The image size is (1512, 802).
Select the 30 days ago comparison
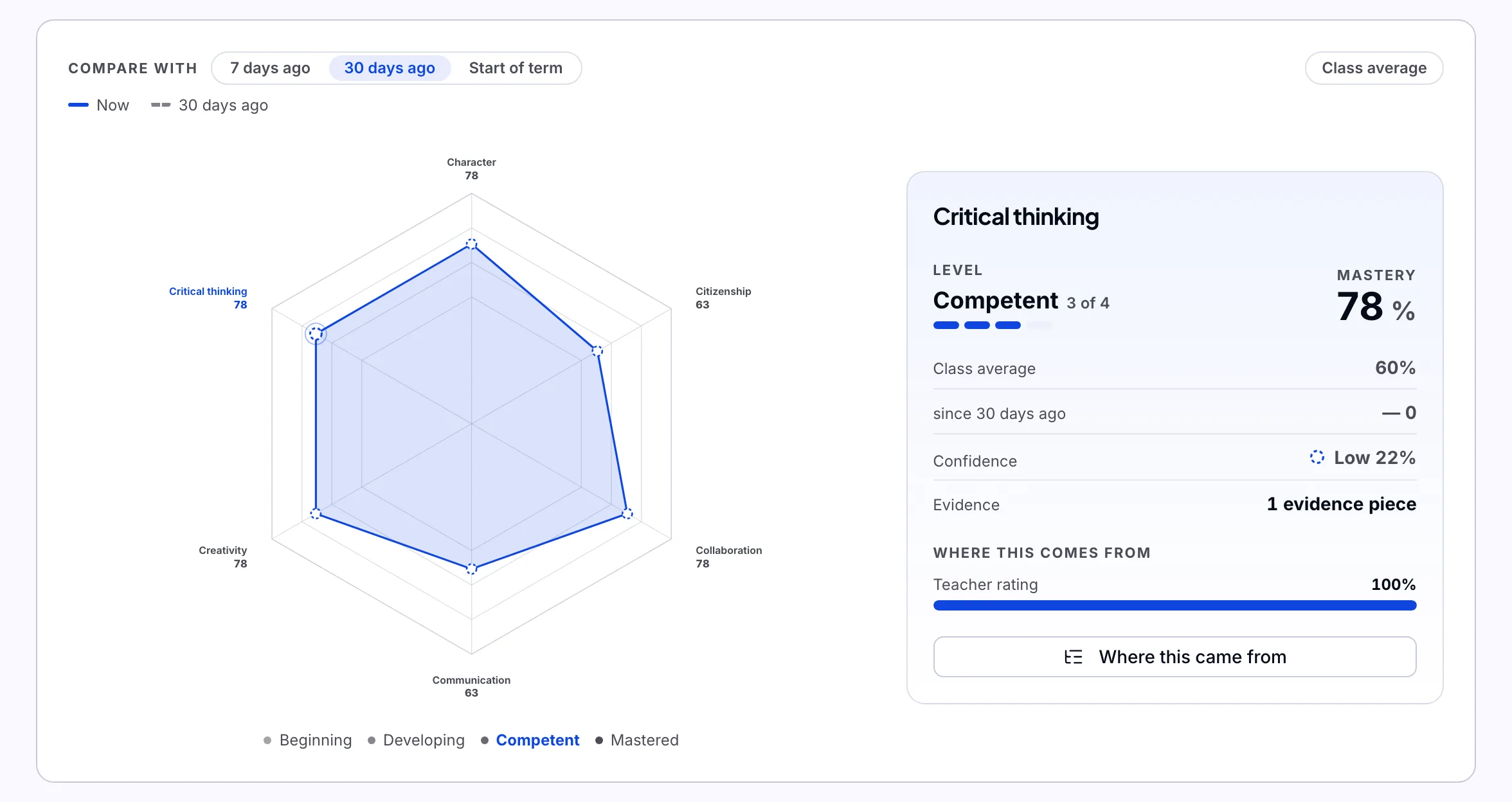(390, 68)
